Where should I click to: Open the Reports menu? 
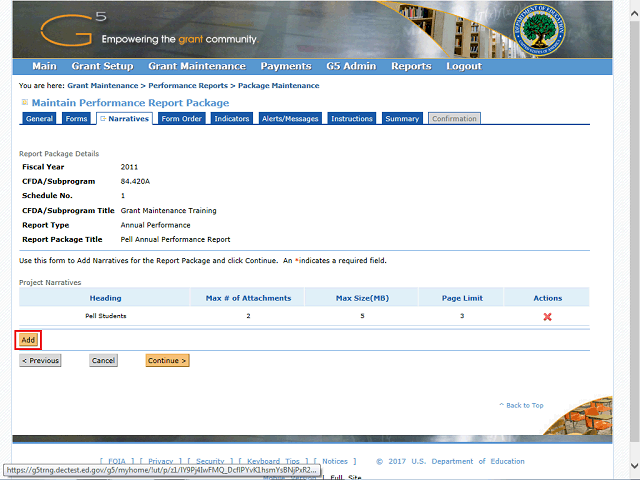tap(411, 66)
